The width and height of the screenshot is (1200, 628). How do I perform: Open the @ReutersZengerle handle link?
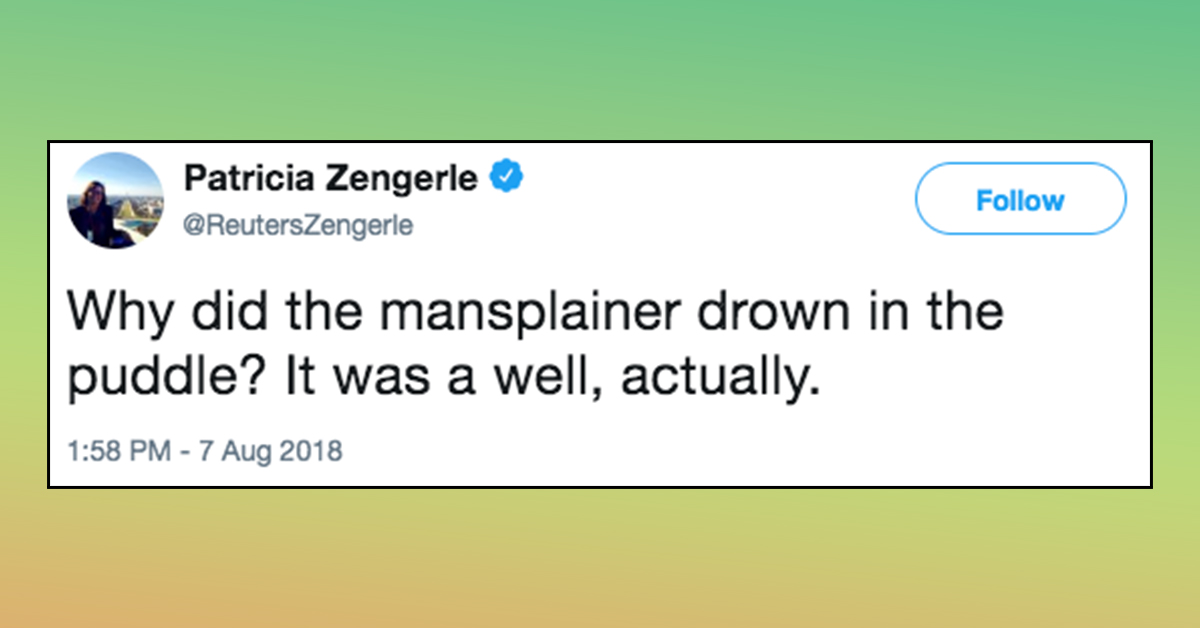pyautogui.click(x=298, y=227)
